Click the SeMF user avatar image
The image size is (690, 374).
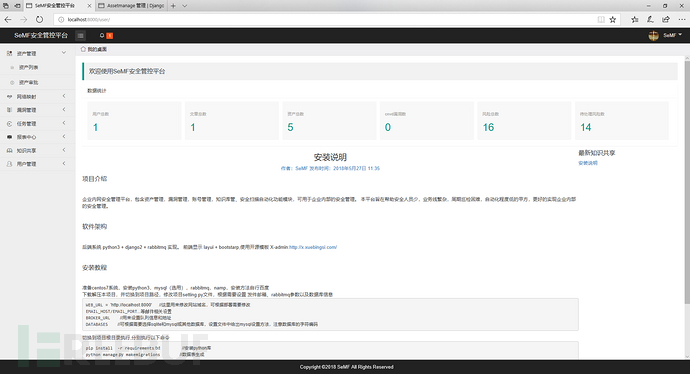(653, 36)
